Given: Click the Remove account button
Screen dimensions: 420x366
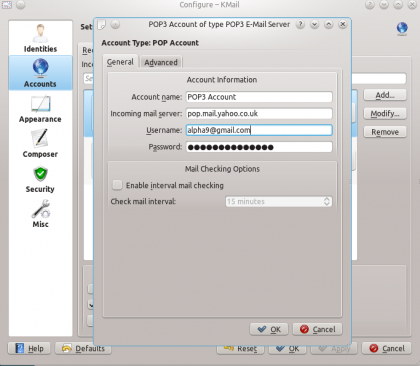Looking at the screenshot, I should click(x=385, y=132).
